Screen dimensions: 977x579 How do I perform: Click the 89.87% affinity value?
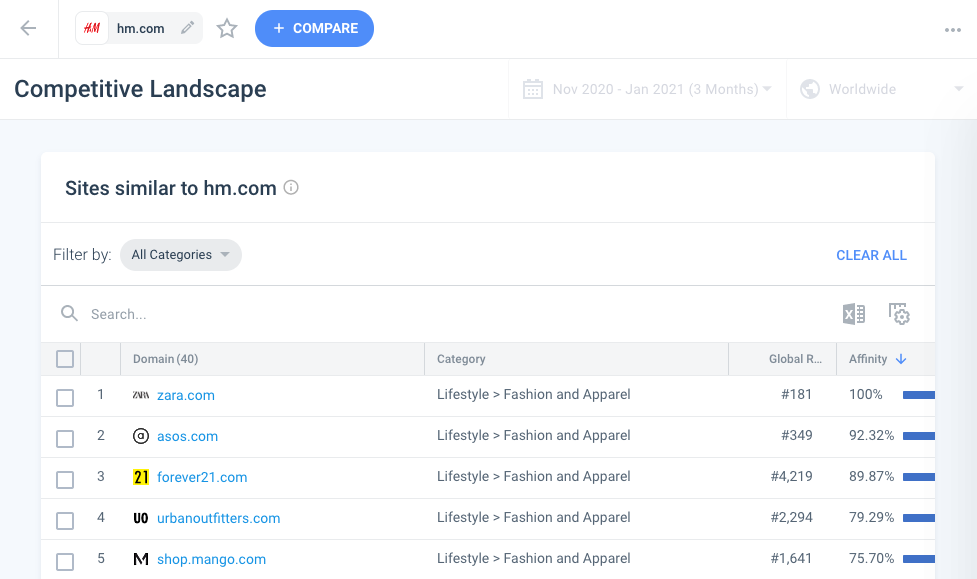871,477
